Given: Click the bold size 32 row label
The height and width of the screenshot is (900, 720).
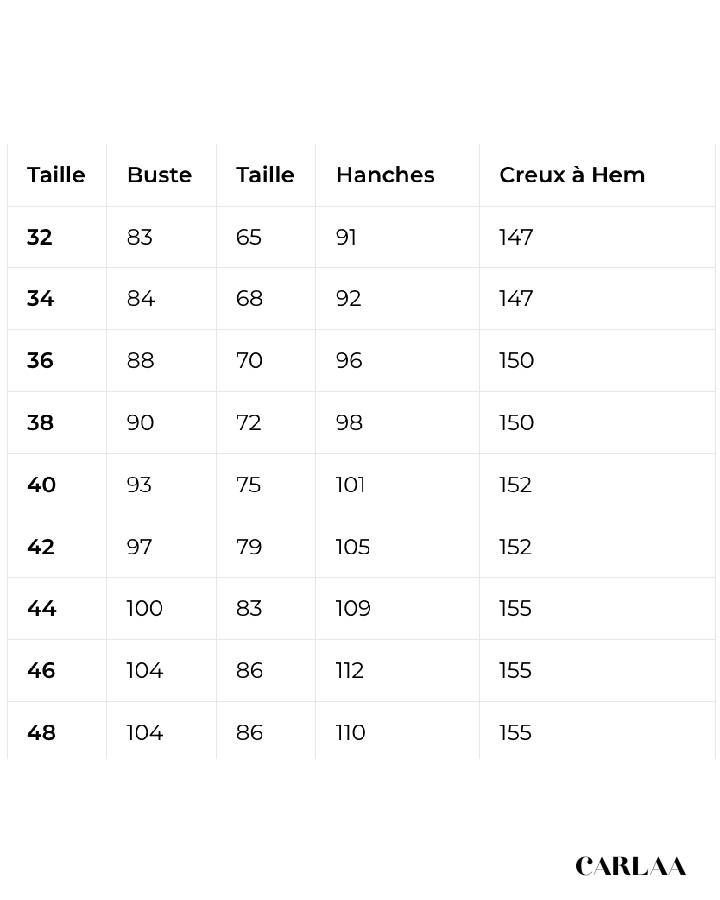Looking at the screenshot, I should 40,237.
